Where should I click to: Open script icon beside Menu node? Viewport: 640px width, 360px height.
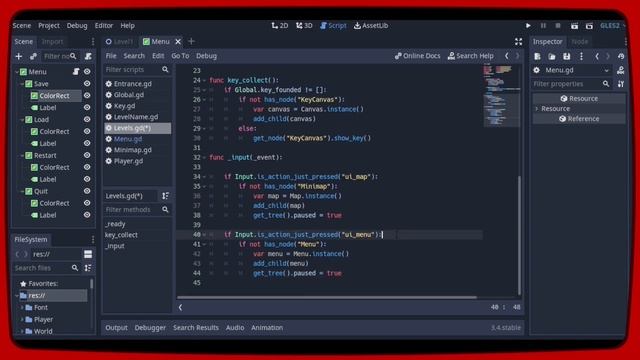[x=76, y=71]
